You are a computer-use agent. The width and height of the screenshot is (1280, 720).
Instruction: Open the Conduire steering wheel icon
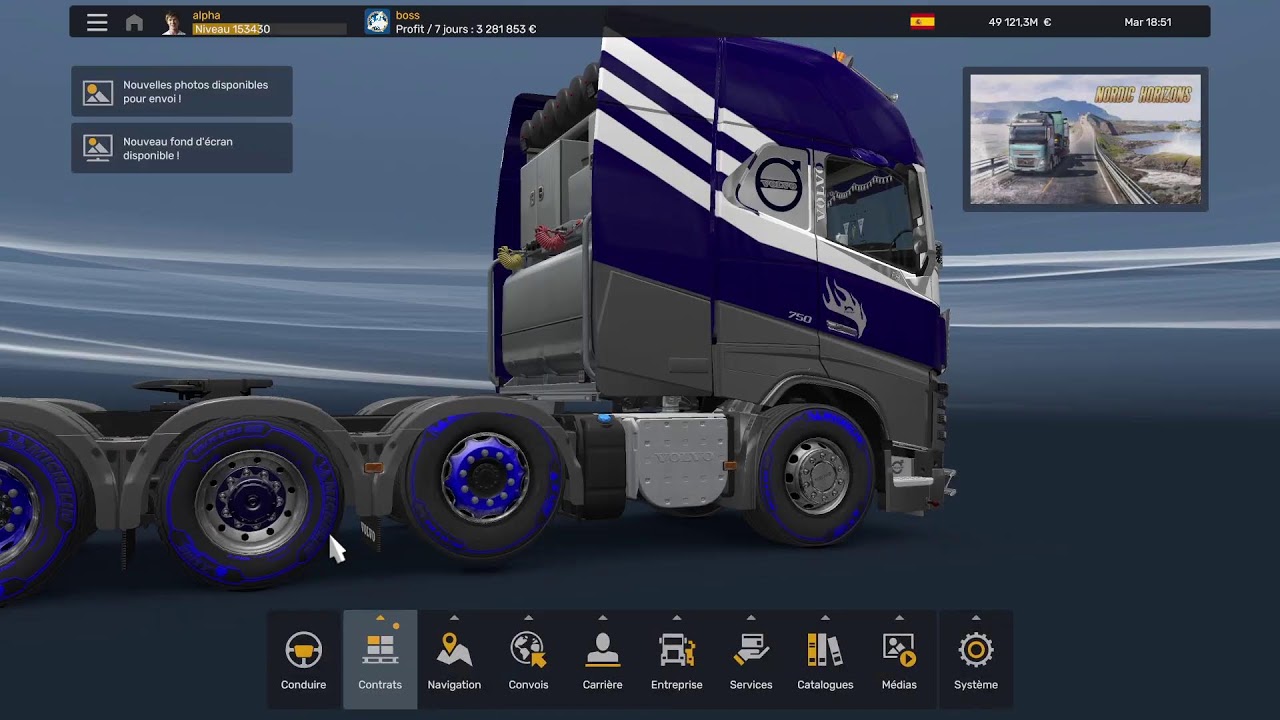tap(303, 651)
